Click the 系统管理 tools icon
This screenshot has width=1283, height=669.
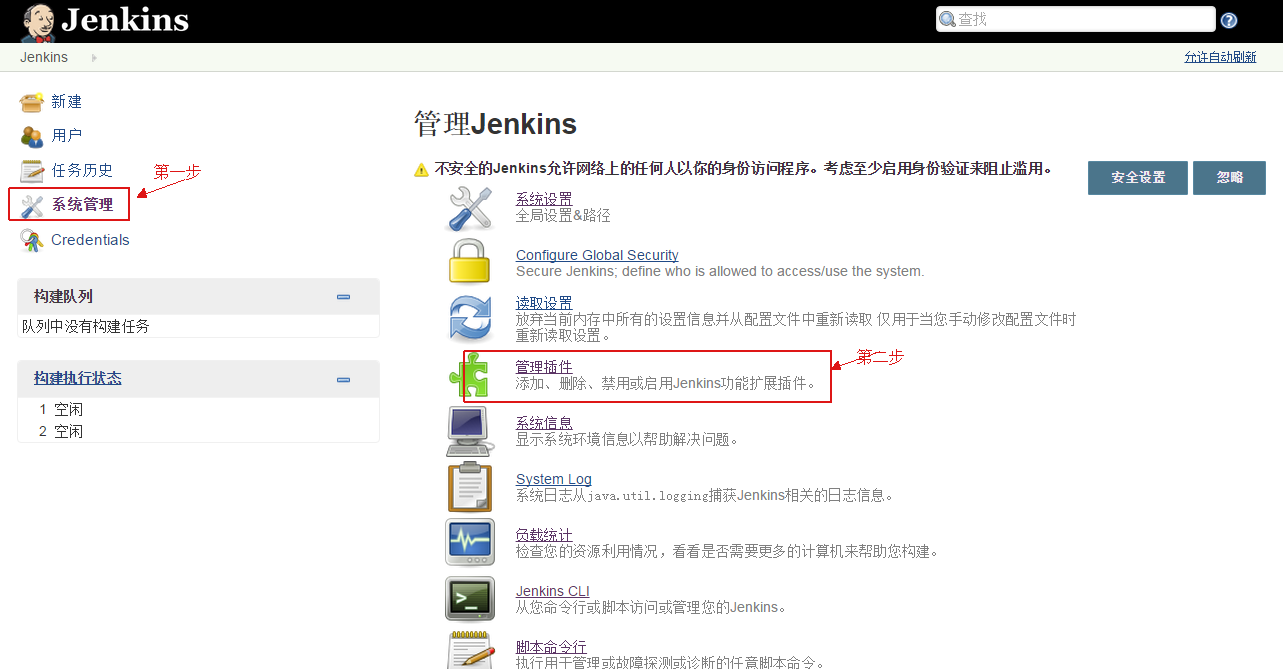click(x=32, y=206)
